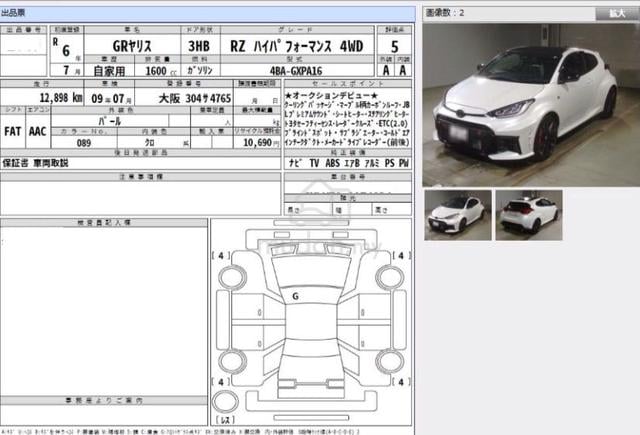Click the interior color クロ
The height and width of the screenshot is (435, 640).
tap(149, 143)
